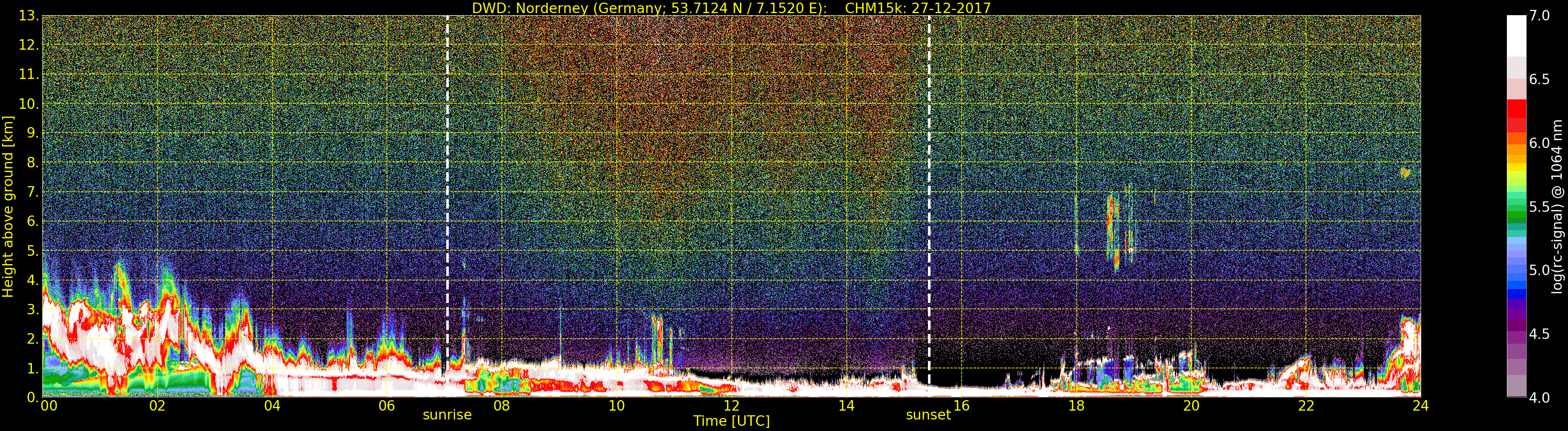
Task: Click the plot title 'DWD: Norderney (Germany; 53.7124 N / 7.1520 E)'
Action: [649, 8]
